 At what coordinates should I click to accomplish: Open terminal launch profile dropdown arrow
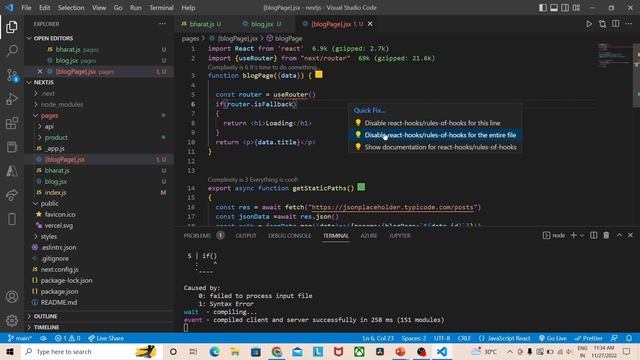[x=582, y=236]
